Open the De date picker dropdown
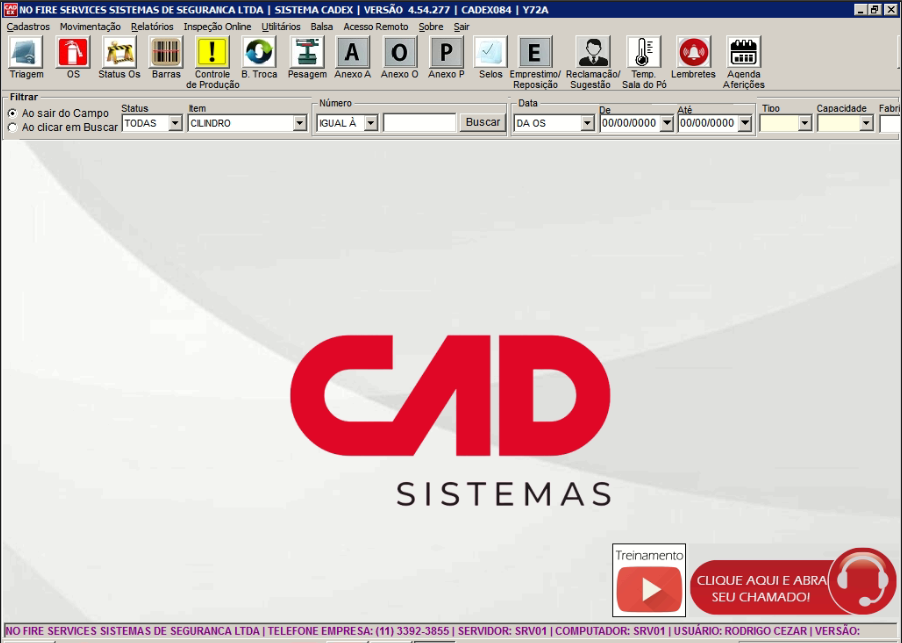The height and width of the screenshot is (643, 902). (x=666, y=123)
